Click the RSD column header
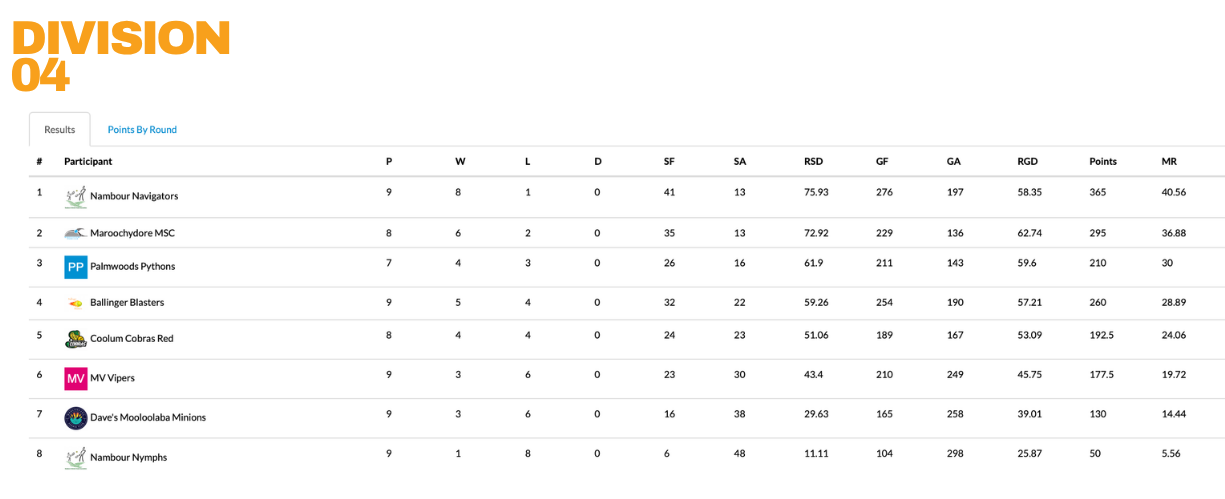The width and height of the screenshot is (1225, 499). click(813, 161)
